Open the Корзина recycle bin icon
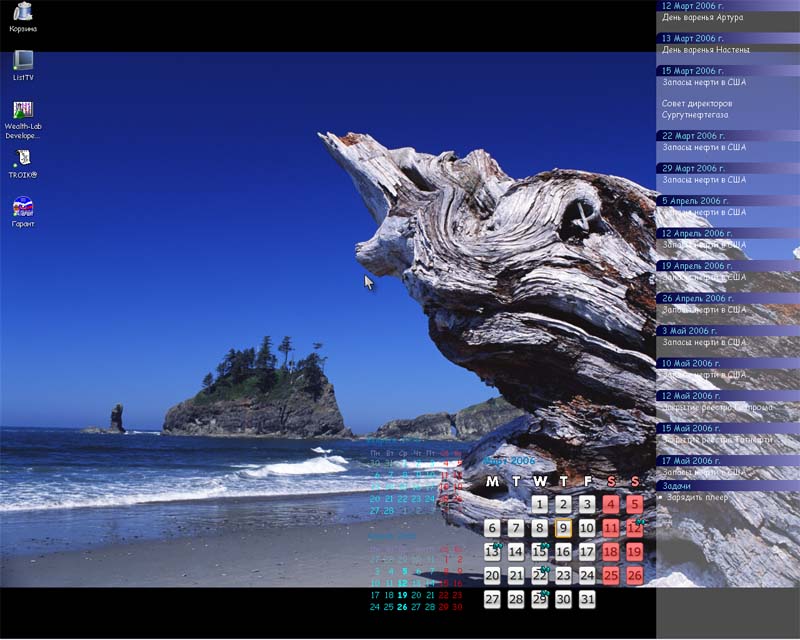Image resolution: width=800 pixels, height=640 pixels. point(23,13)
